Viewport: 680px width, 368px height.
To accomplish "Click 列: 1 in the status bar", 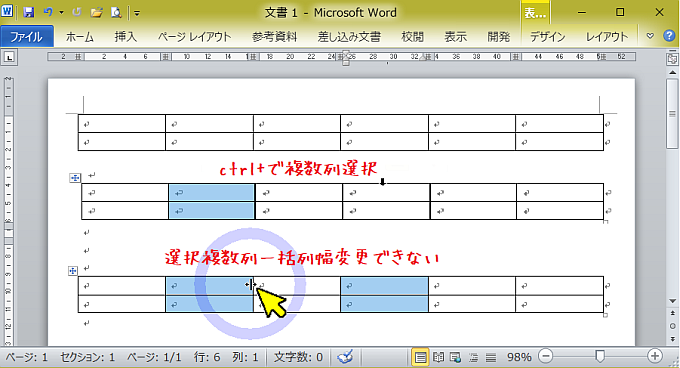I will coord(245,357).
